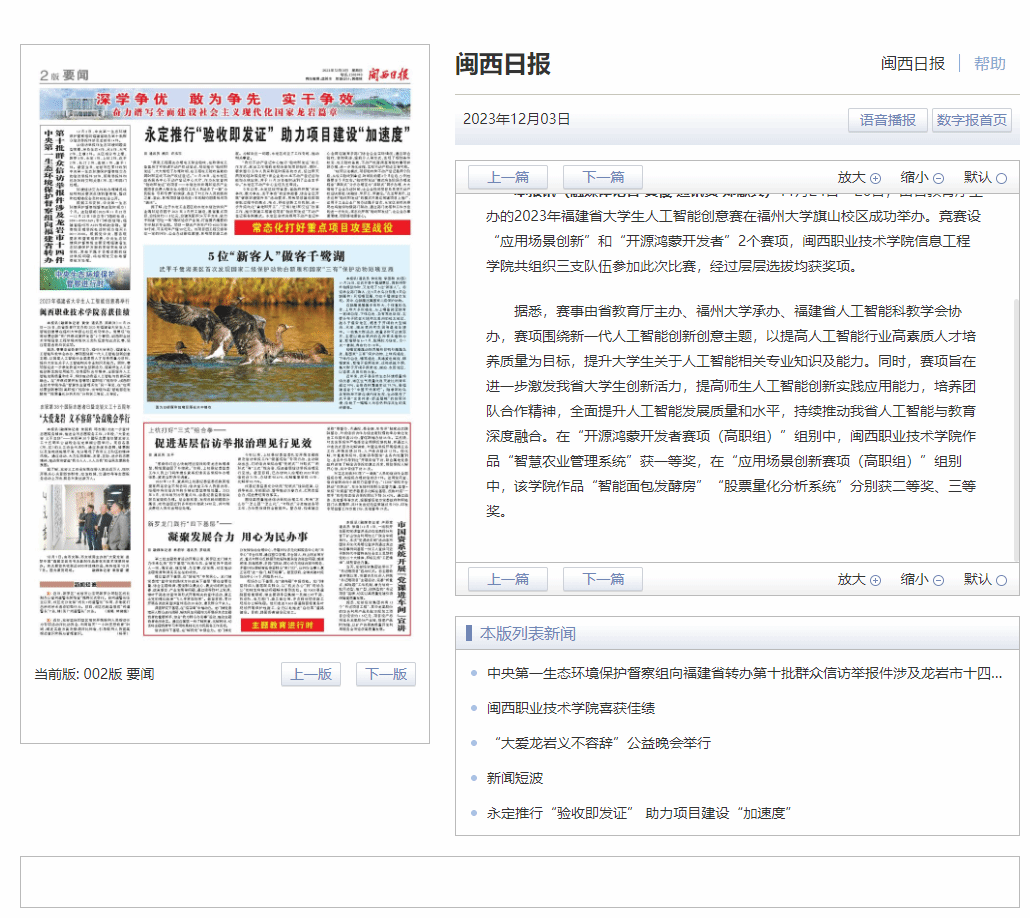Go to next page with 下一版
1030x918 pixels.
[x=385, y=674]
